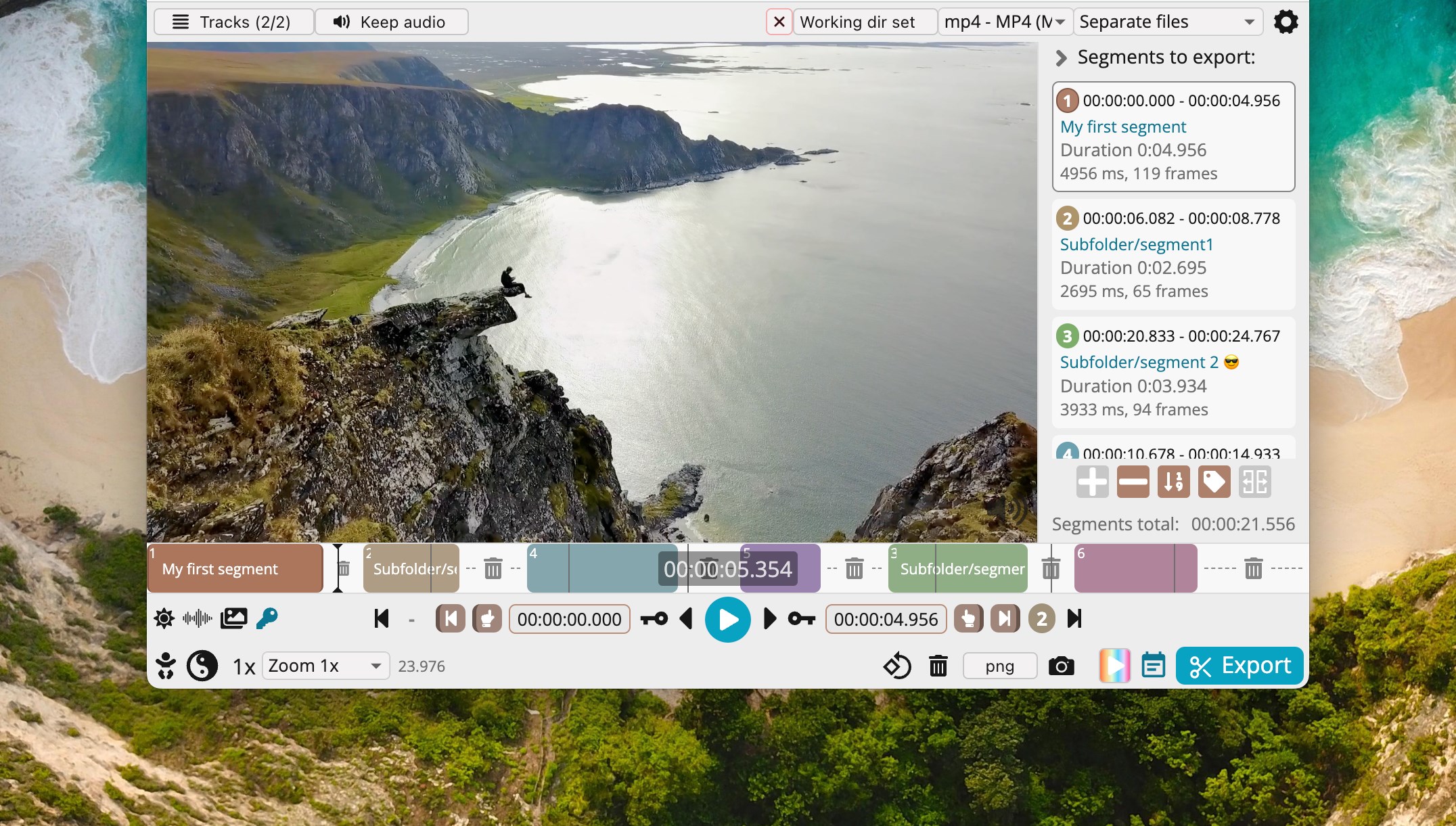The height and width of the screenshot is (826, 1456).
Task: Show video thumbnails on the timeline
Action: click(x=233, y=618)
